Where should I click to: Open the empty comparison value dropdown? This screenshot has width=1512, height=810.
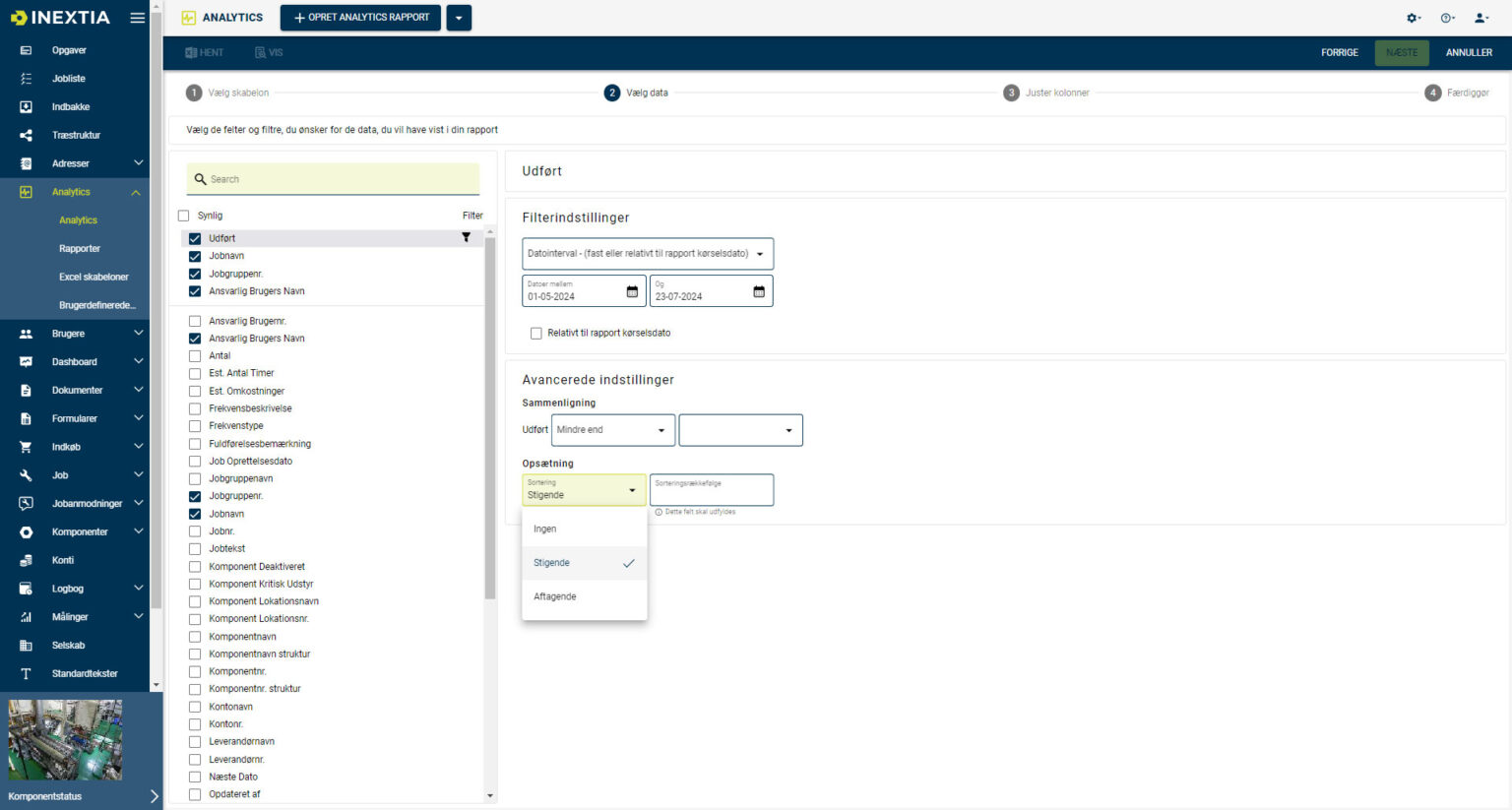741,430
